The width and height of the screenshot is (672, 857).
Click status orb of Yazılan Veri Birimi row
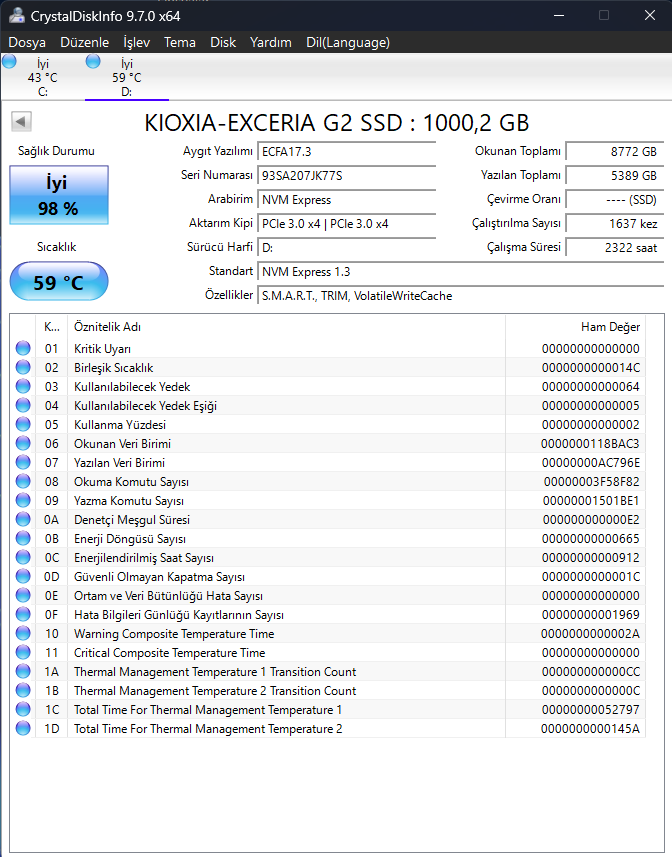(x=23, y=462)
